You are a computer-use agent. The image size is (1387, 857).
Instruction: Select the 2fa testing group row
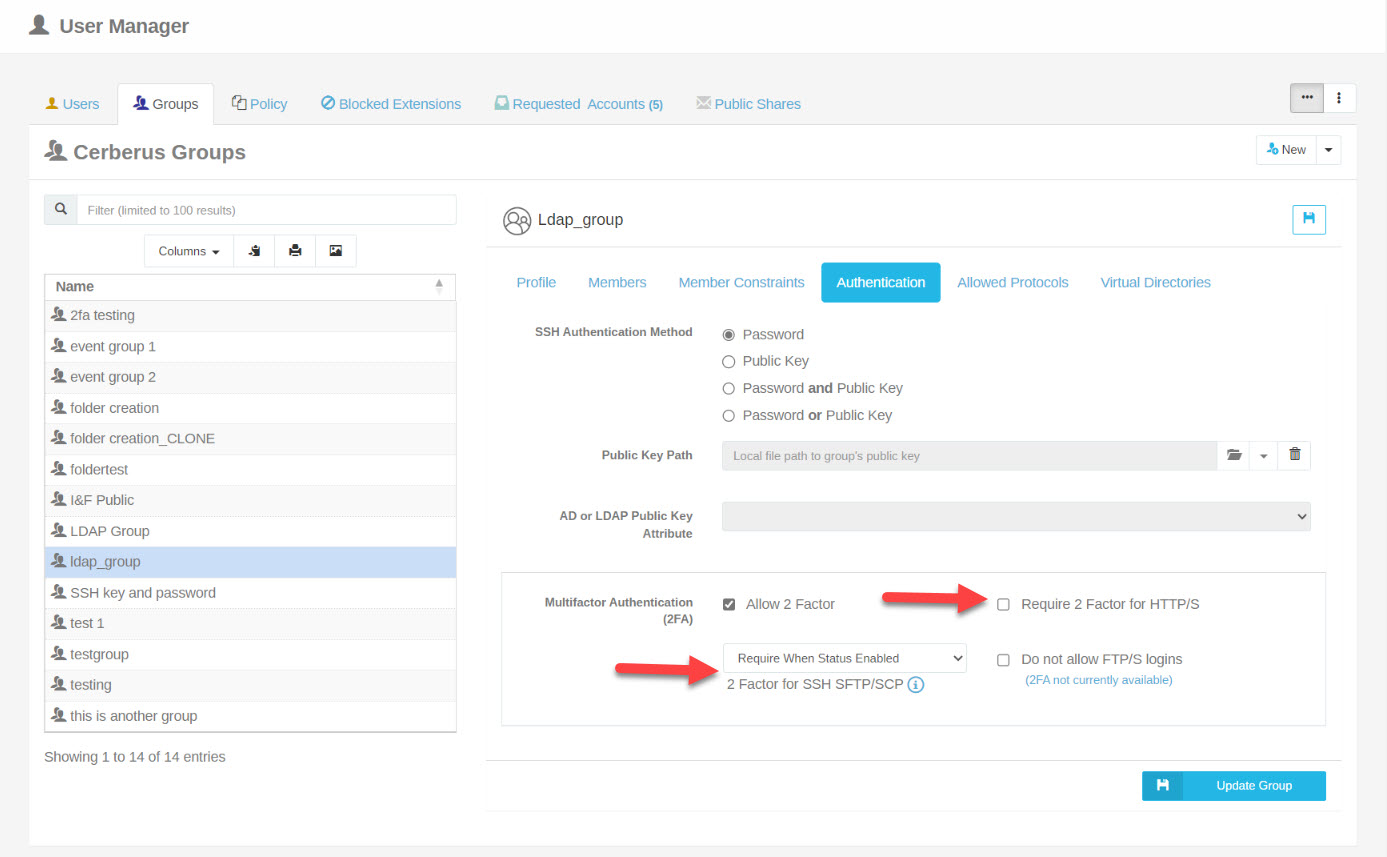(250, 316)
